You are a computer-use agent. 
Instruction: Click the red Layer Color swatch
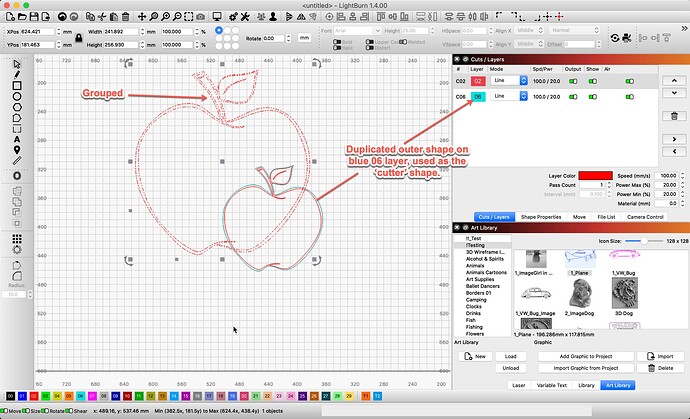pyautogui.click(x=595, y=176)
